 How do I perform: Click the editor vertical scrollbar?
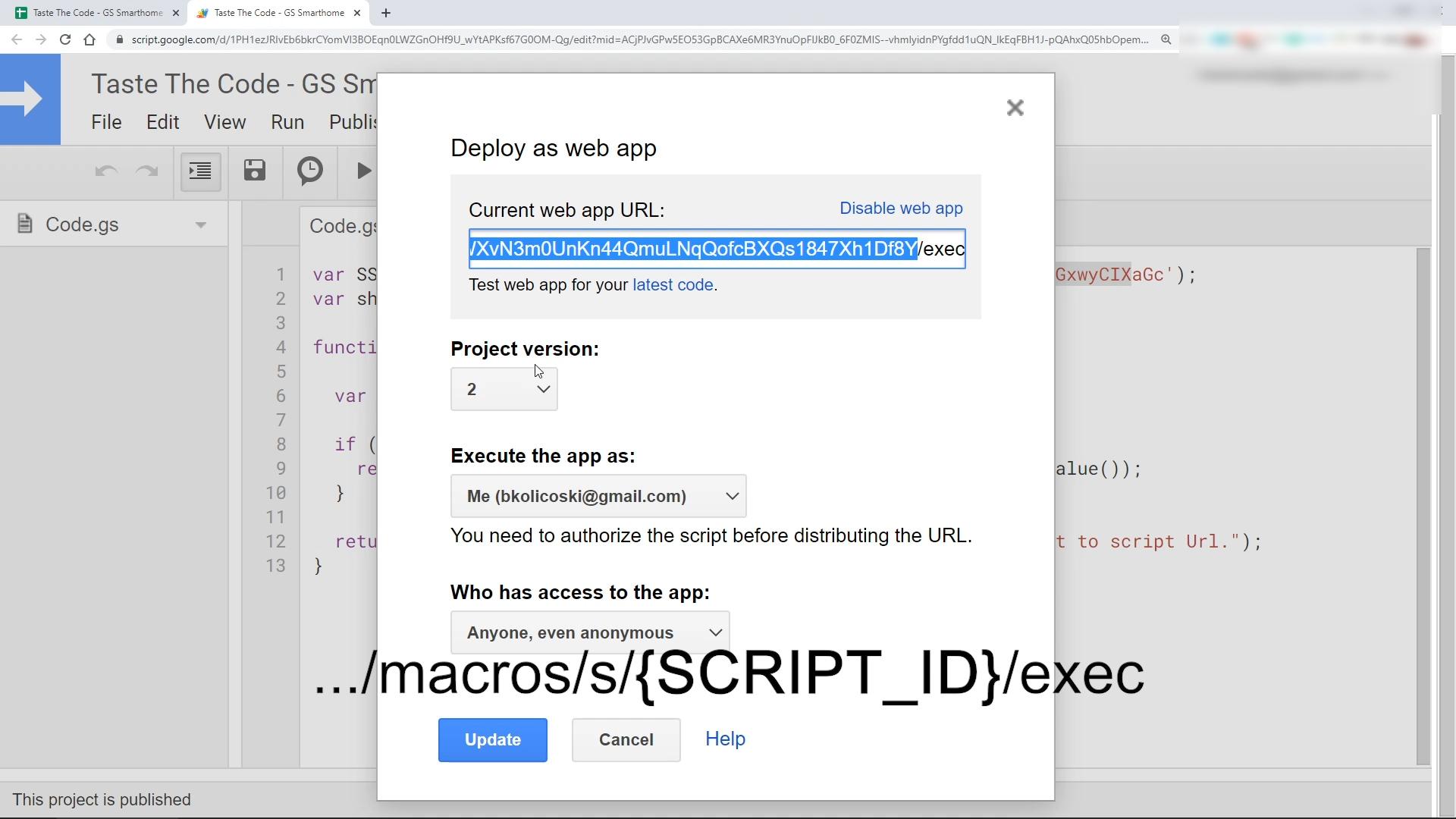tap(1423, 507)
